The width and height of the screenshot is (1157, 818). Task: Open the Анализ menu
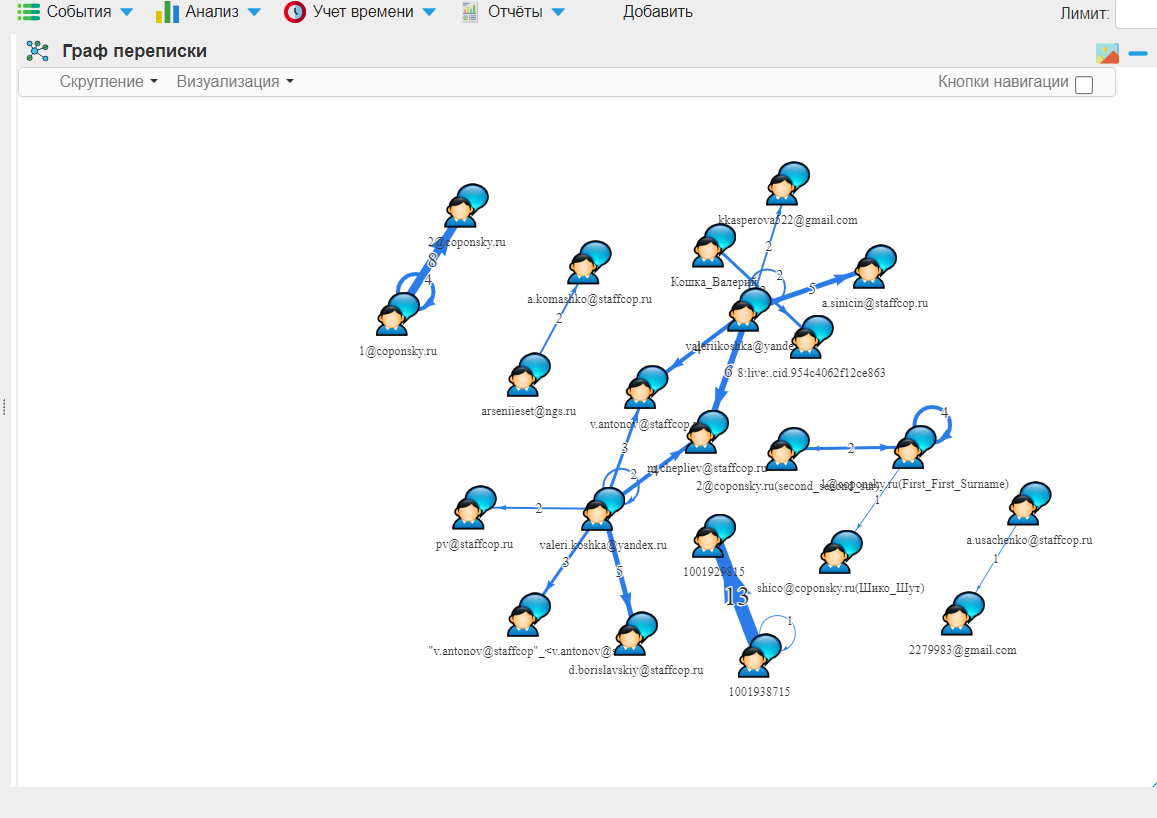209,12
